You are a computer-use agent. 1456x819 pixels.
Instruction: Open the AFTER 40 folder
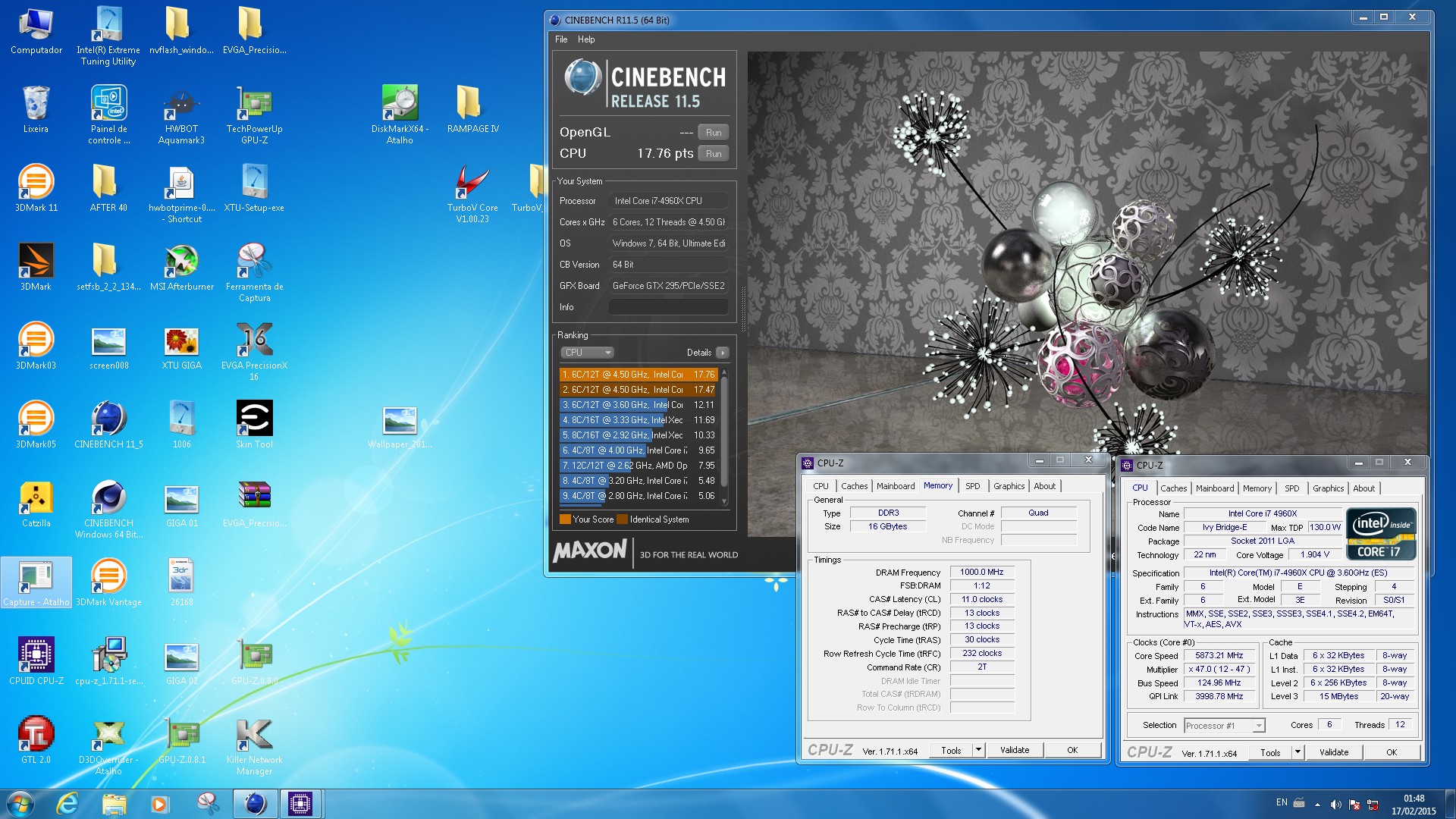[108, 188]
